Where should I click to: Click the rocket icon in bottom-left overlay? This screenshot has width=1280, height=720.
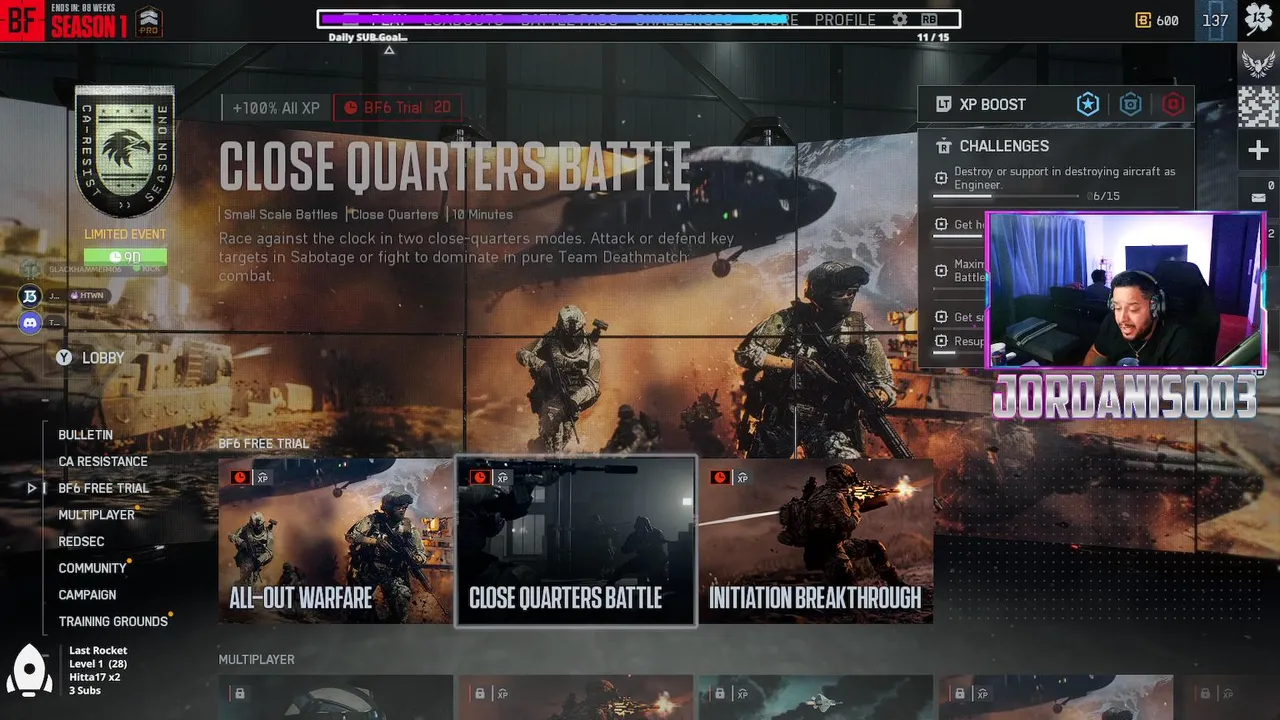coord(30,670)
